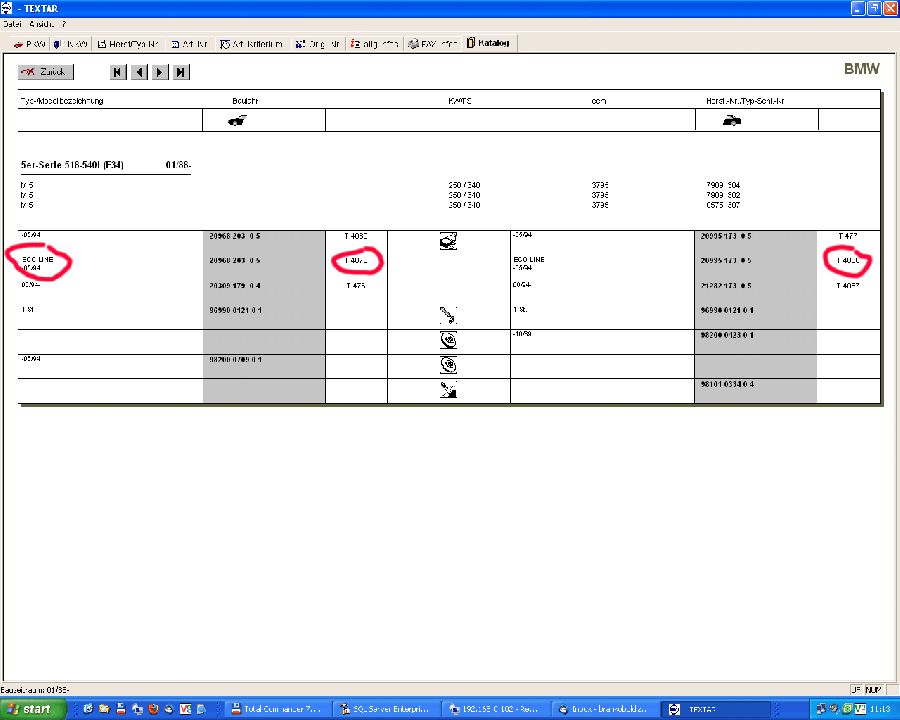Open the PKW tab

click(29, 44)
